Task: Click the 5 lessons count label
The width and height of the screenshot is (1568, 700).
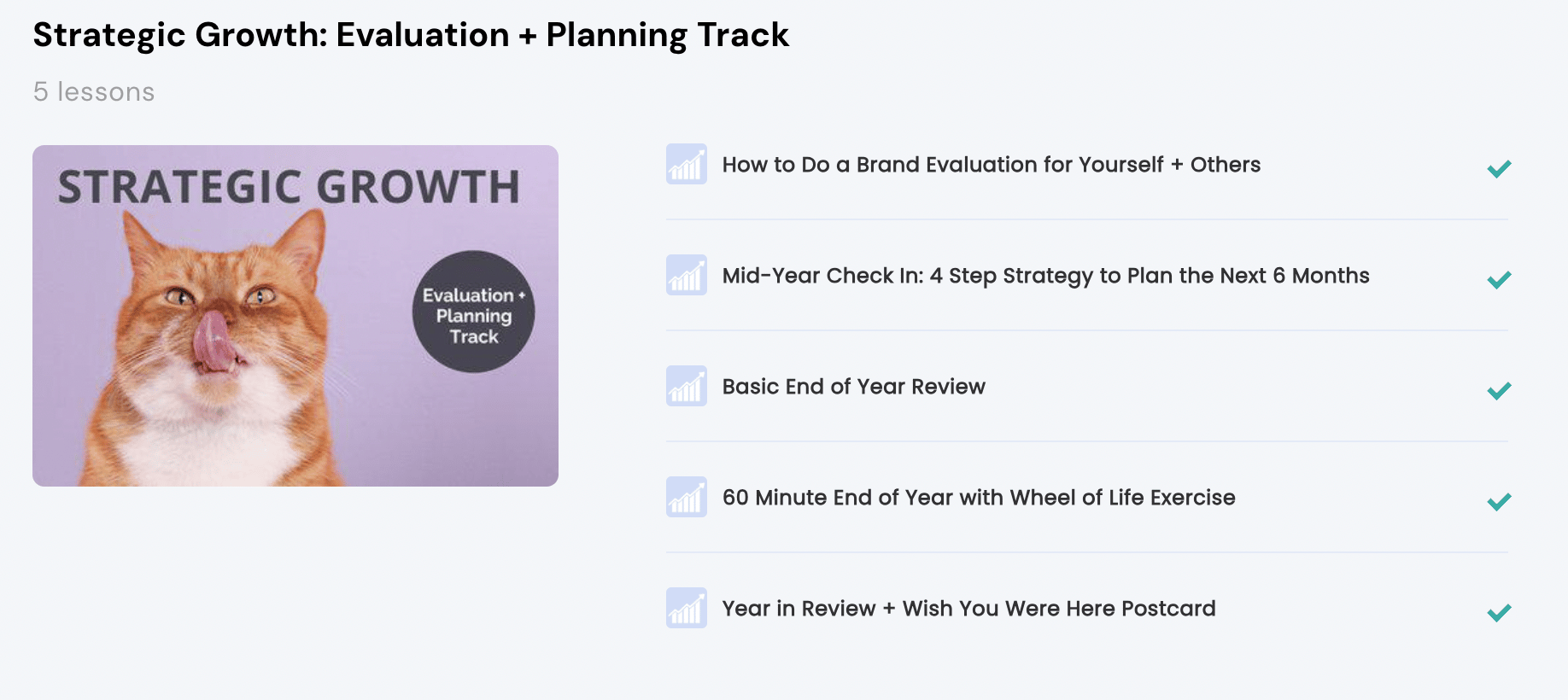Action: click(x=94, y=92)
